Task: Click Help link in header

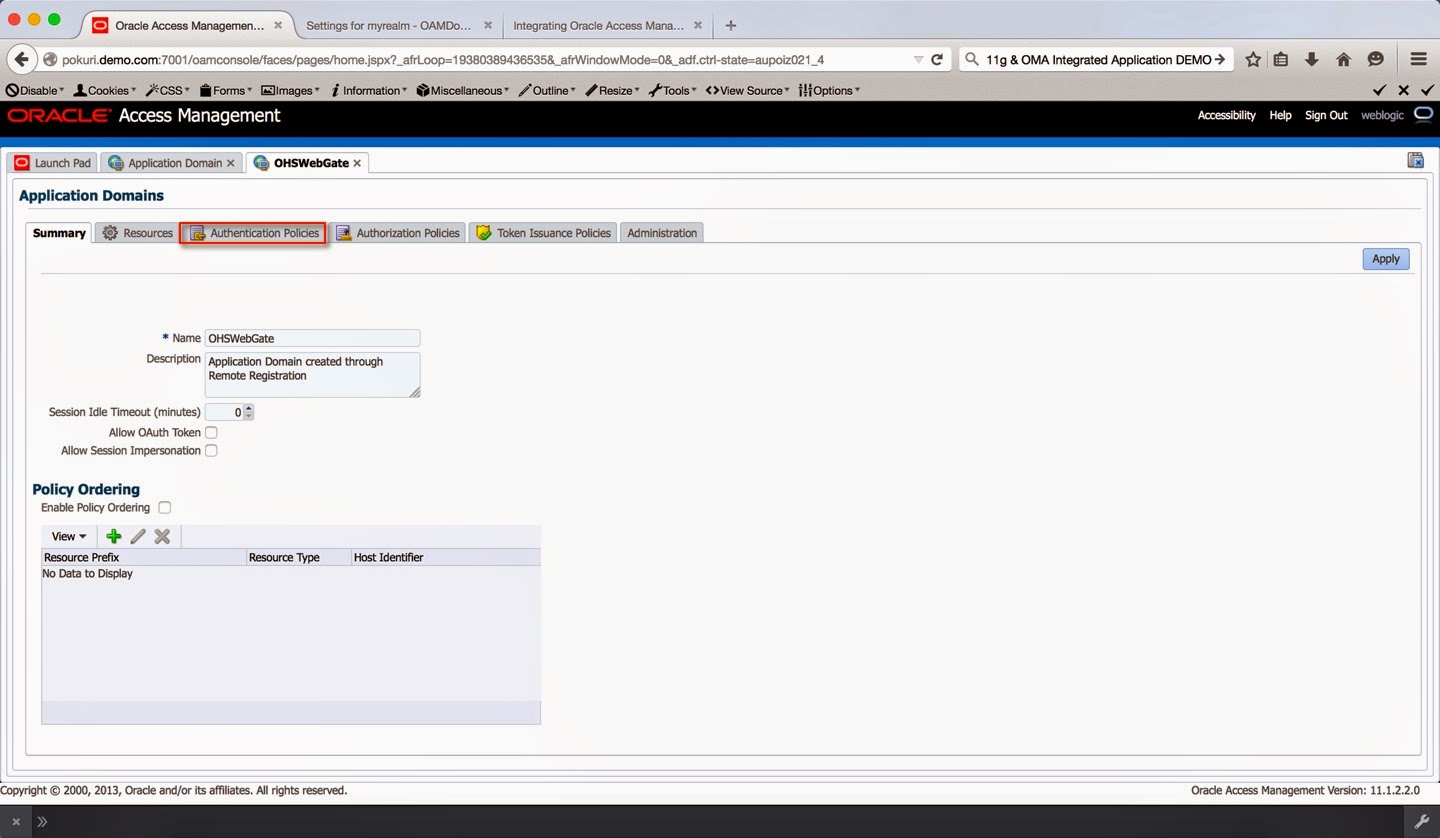Action: tap(1280, 115)
